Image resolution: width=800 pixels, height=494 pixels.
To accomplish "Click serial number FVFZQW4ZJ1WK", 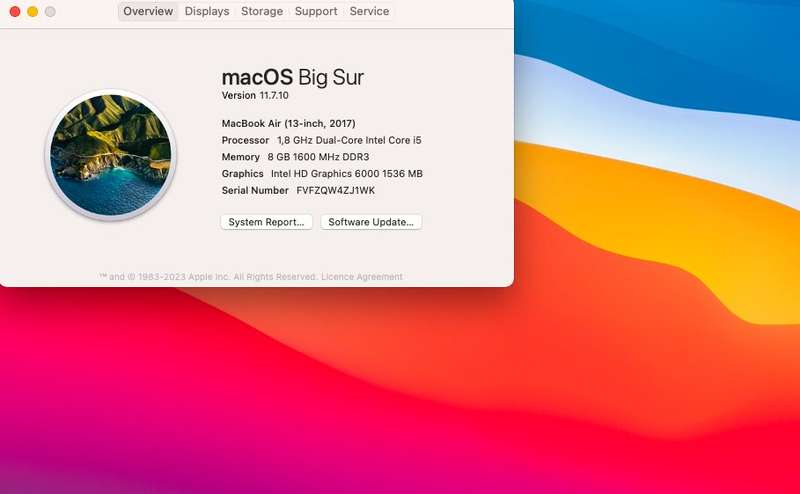I will click(336, 190).
